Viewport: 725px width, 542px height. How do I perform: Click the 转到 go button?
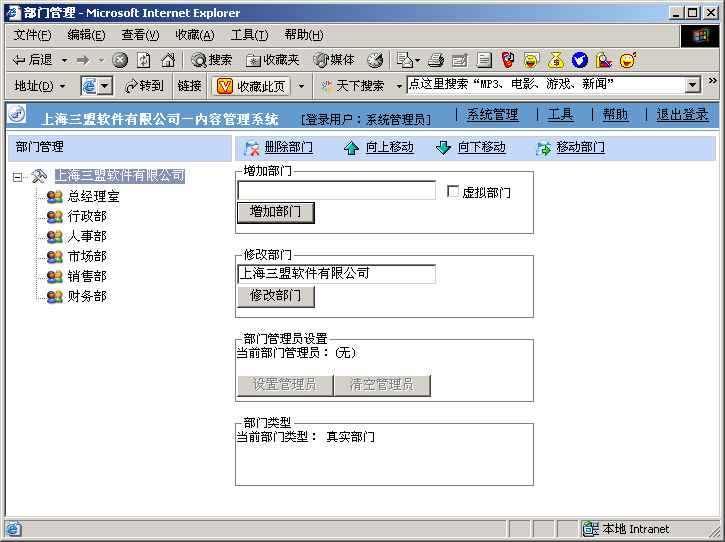pos(145,86)
